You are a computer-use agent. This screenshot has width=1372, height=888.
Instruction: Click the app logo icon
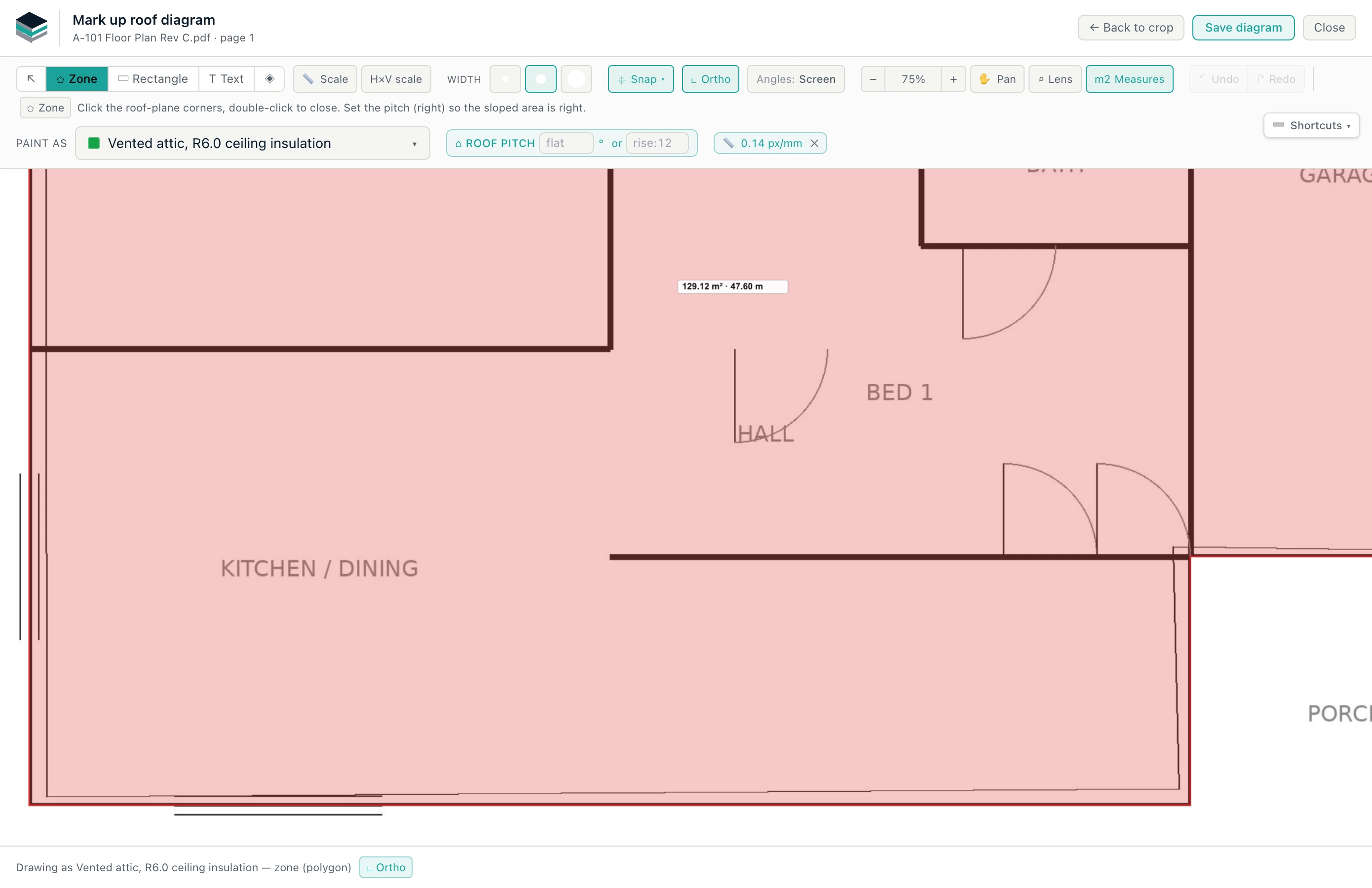coord(32,27)
